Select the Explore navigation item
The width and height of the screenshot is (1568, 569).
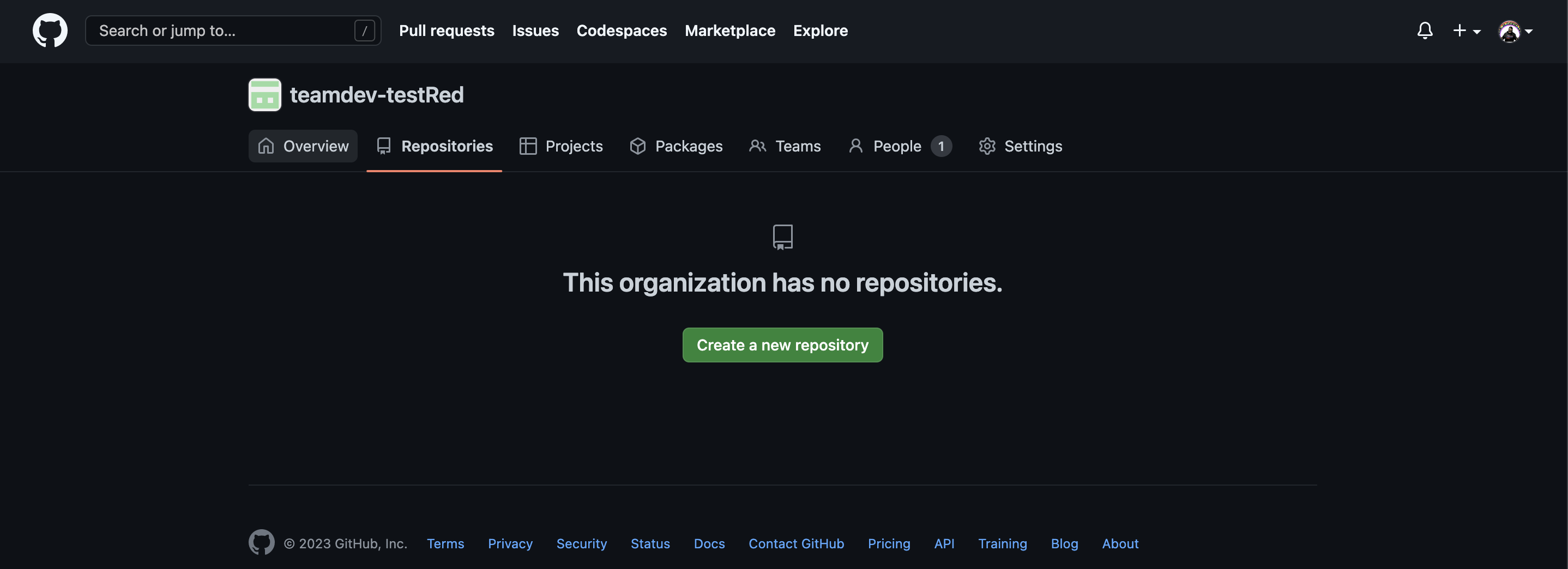tap(820, 31)
